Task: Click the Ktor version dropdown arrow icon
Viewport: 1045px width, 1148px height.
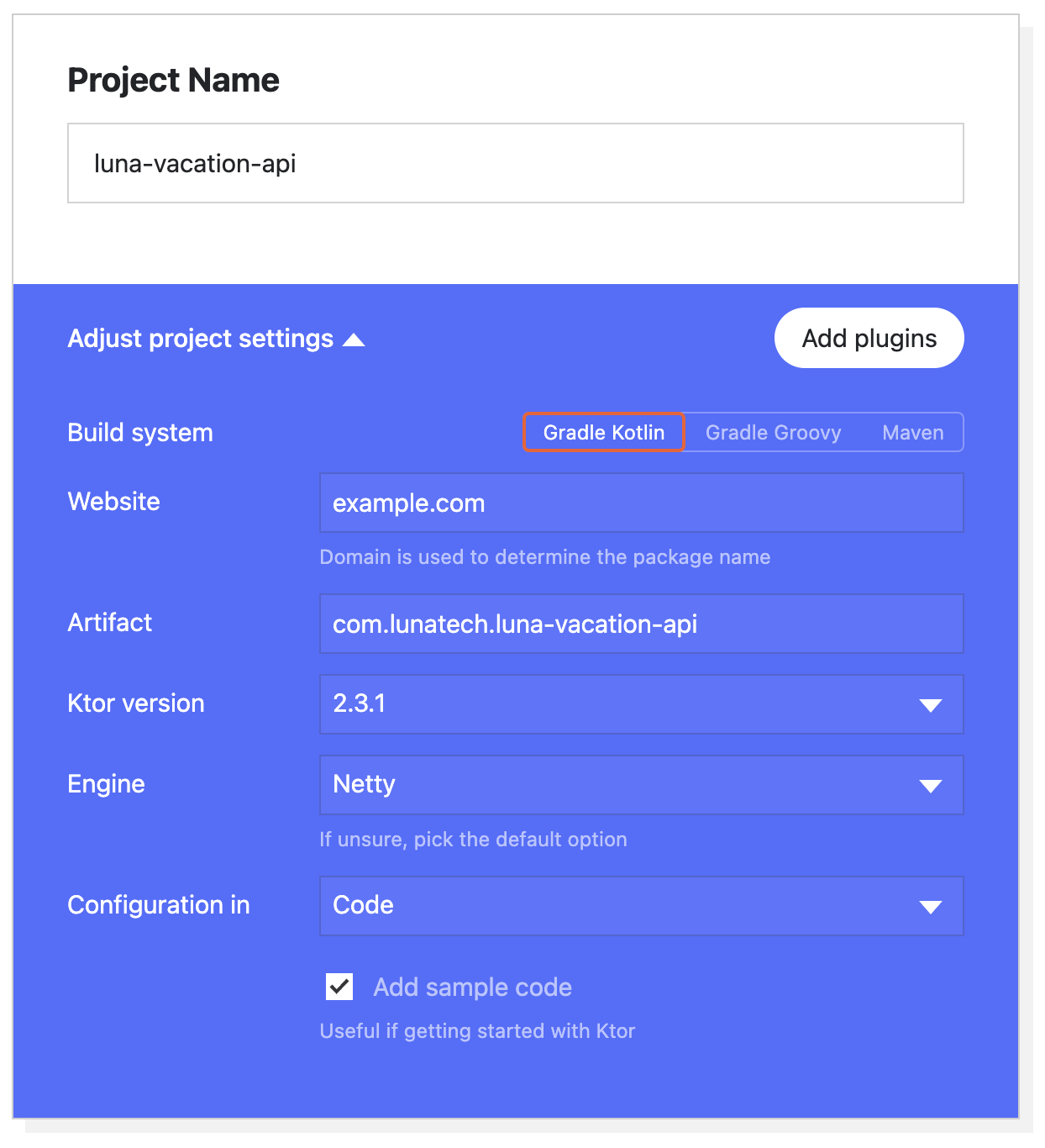Action: point(930,705)
